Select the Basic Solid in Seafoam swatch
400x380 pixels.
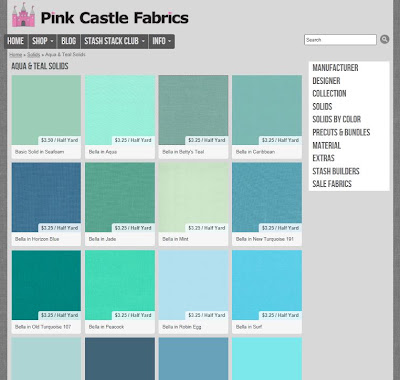(x=46, y=110)
